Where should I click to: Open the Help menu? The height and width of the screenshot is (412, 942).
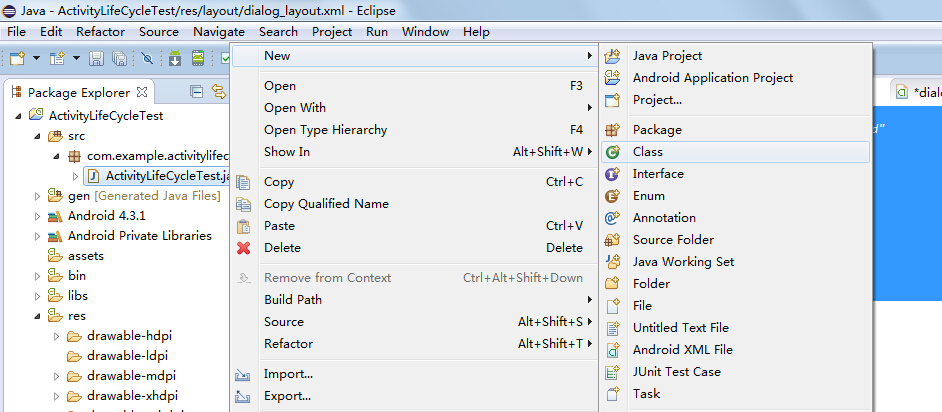click(476, 32)
